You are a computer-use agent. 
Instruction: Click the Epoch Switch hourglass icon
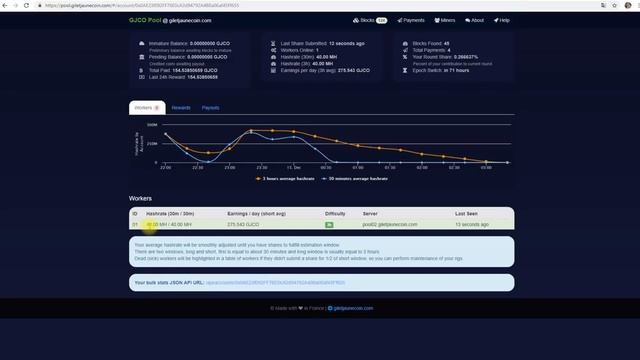point(405,70)
